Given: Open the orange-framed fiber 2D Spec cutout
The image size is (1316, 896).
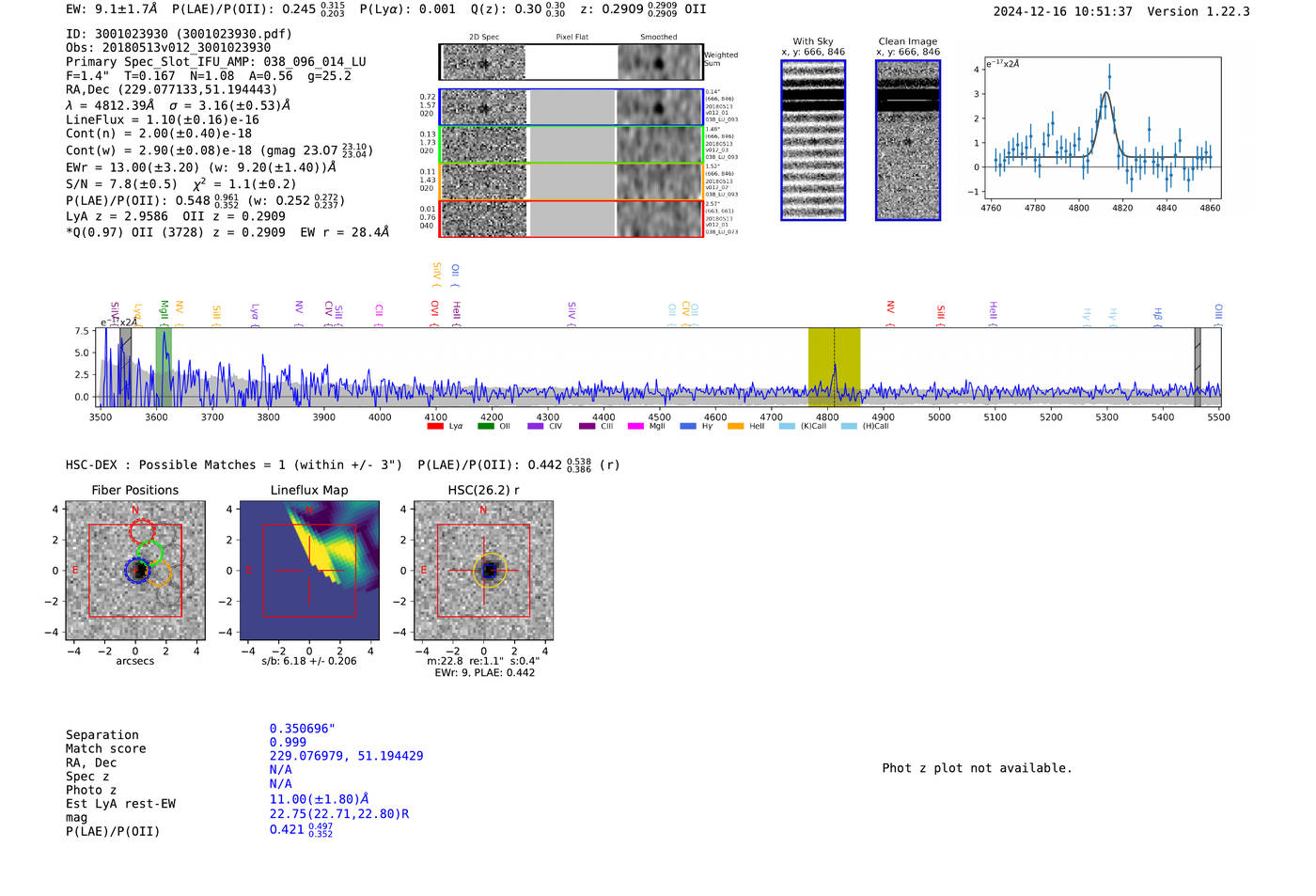Looking at the screenshot, I should click(484, 181).
